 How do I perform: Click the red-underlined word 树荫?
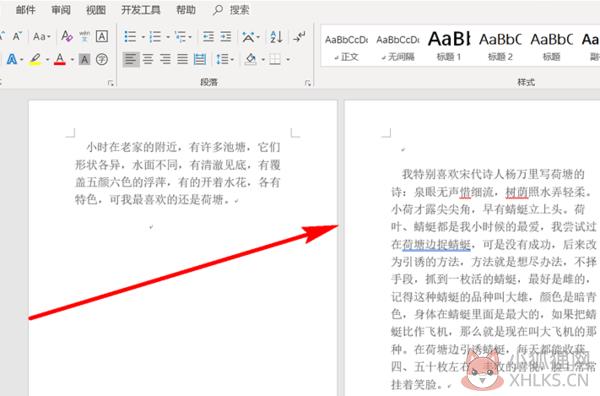517,192
